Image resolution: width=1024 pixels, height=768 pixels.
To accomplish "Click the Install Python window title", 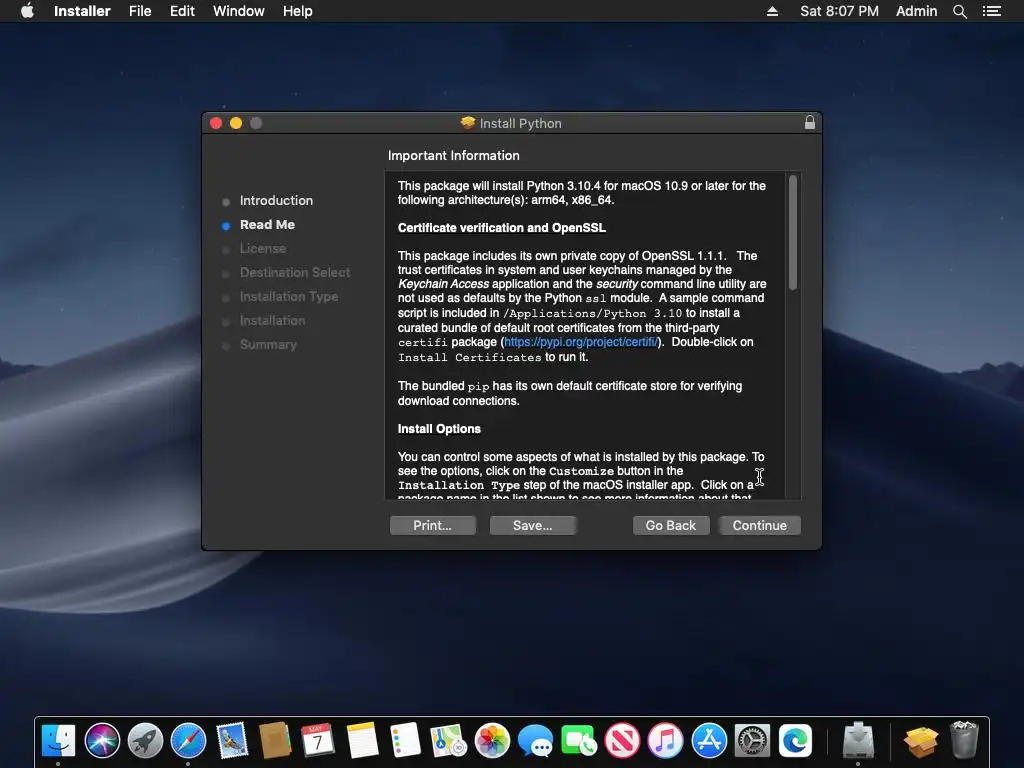I will pyautogui.click(x=520, y=123).
